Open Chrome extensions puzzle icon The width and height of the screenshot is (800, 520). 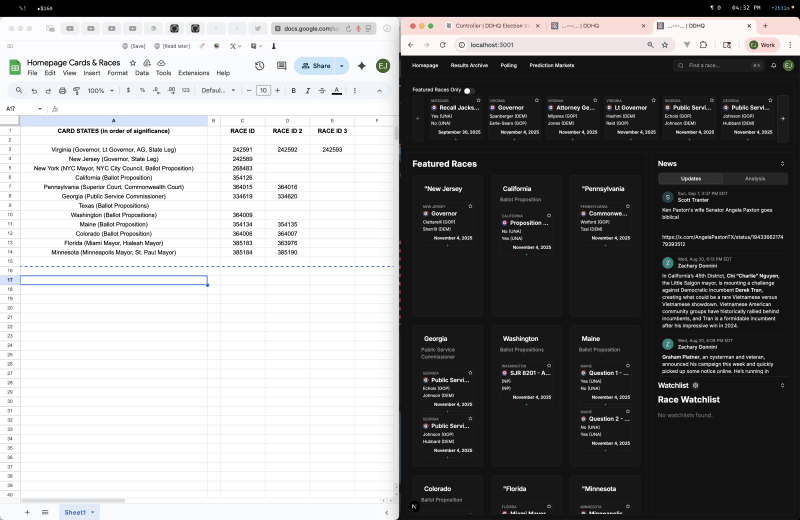tap(704, 45)
